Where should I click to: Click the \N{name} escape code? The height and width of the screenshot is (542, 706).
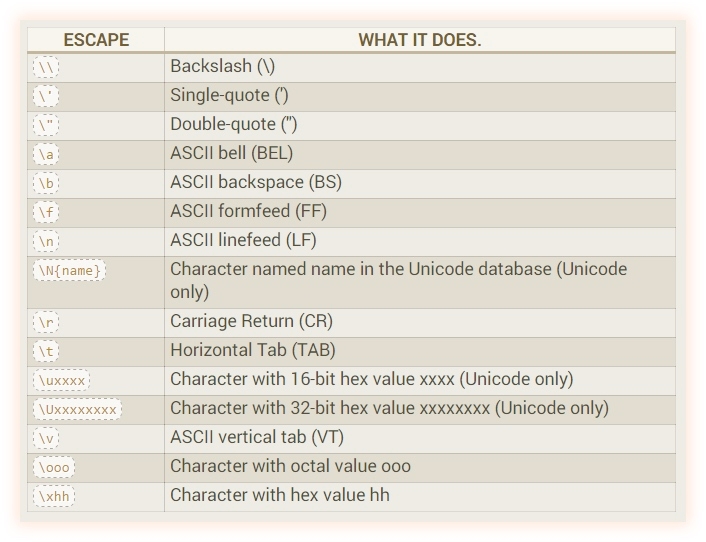point(69,270)
